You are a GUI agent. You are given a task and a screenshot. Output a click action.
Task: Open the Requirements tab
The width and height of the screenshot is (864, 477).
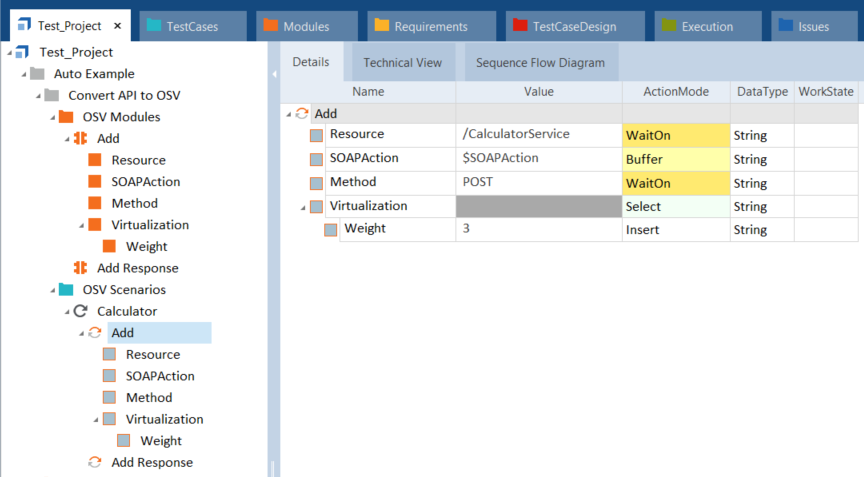click(x=430, y=27)
